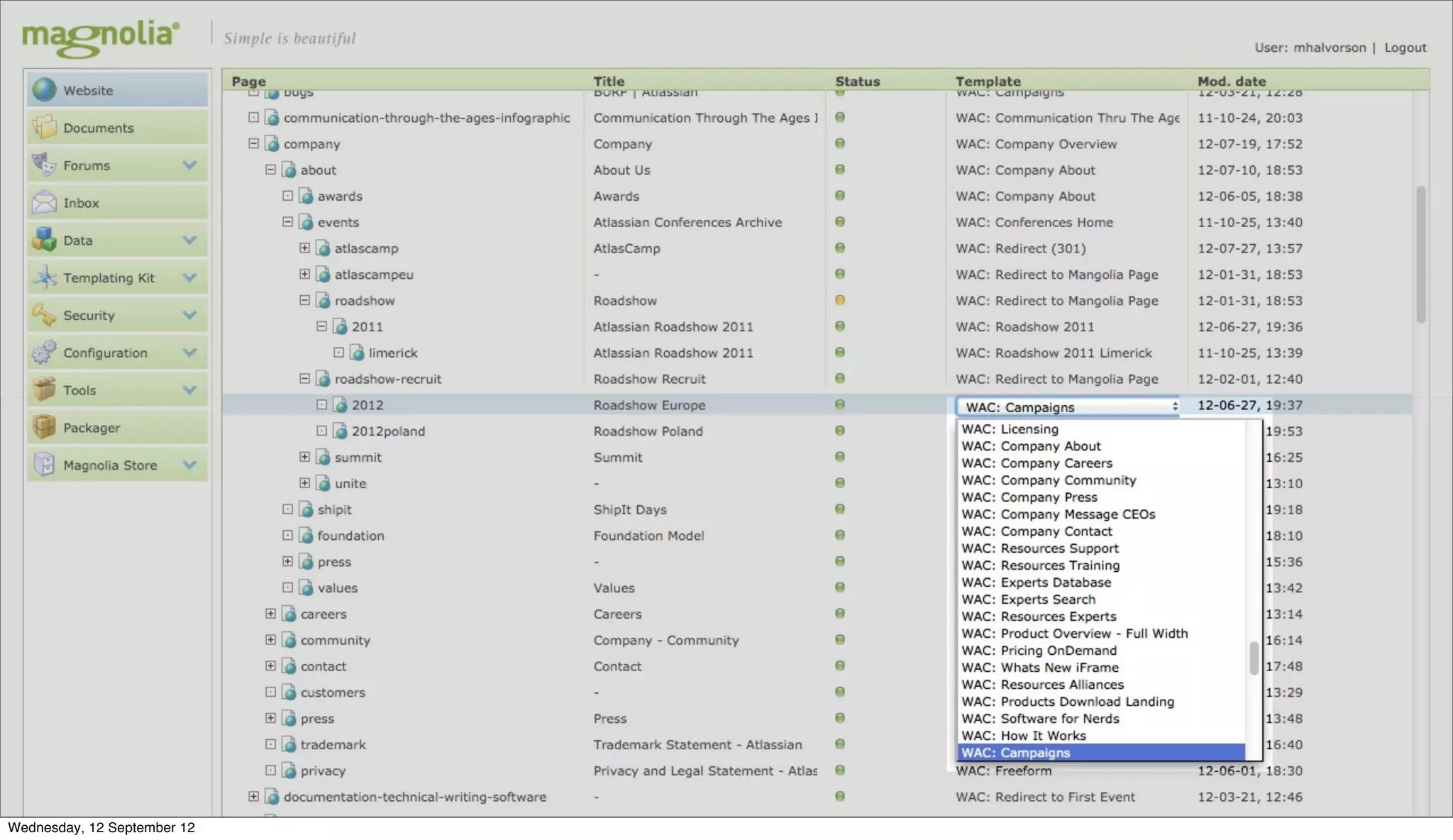The image size is (1453, 840).
Task: Open the Magnolia Store sidebar button
Action: tap(110, 465)
